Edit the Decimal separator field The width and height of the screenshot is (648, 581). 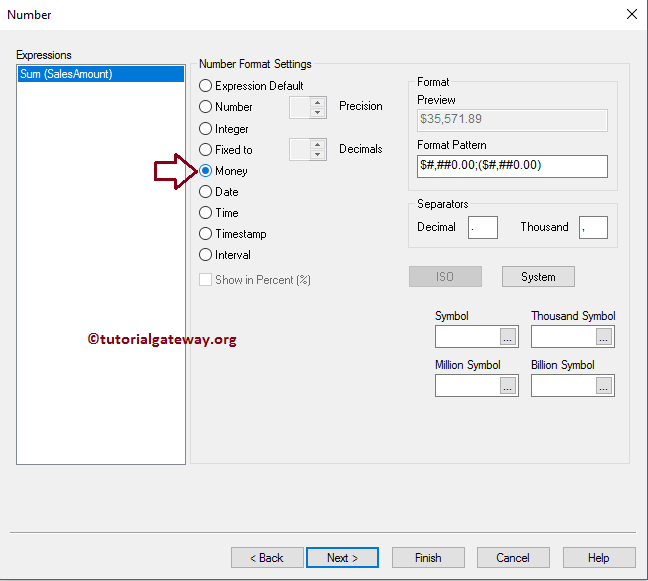(483, 227)
